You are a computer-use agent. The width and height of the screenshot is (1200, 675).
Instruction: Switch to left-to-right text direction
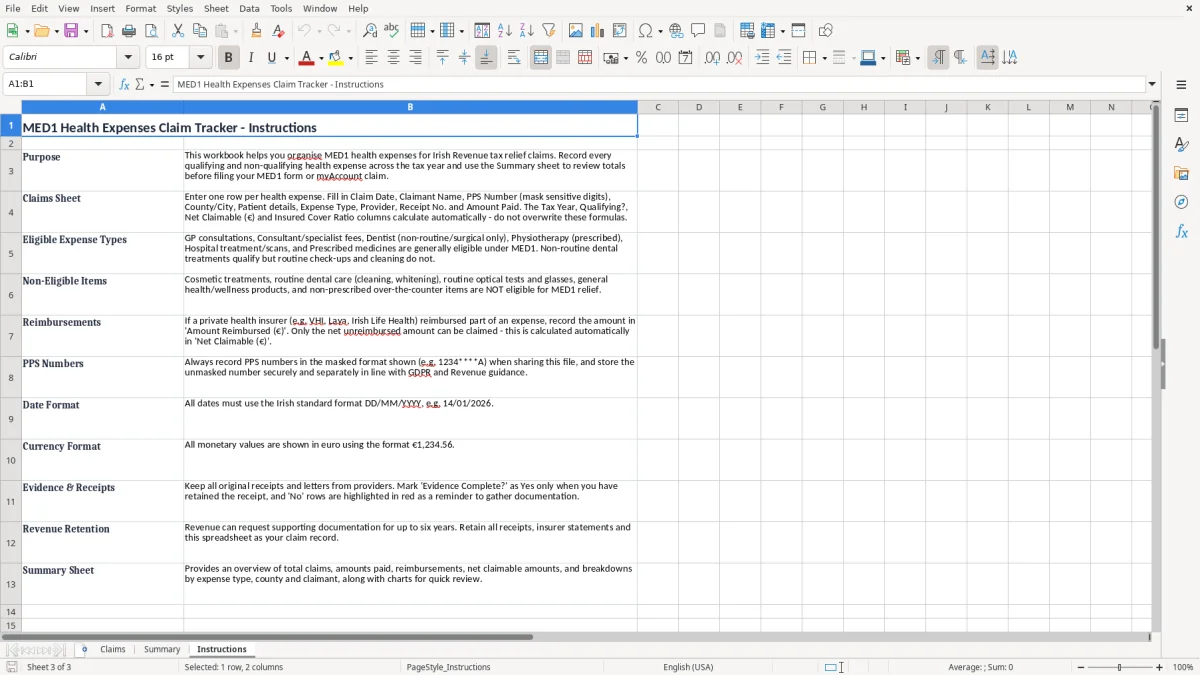938,58
